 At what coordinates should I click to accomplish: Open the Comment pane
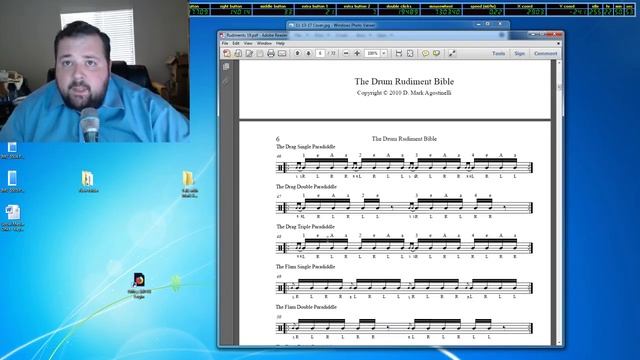pos(545,53)
